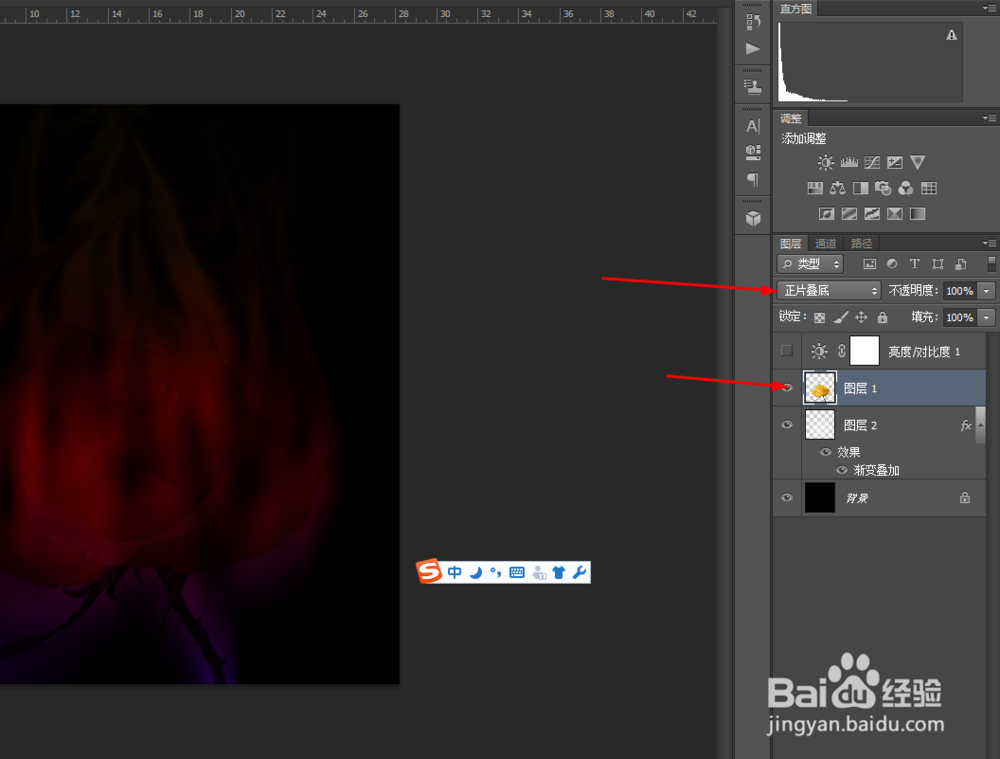Add a Color Balance adjustment
1000x759 pixels.
point(837,188)
